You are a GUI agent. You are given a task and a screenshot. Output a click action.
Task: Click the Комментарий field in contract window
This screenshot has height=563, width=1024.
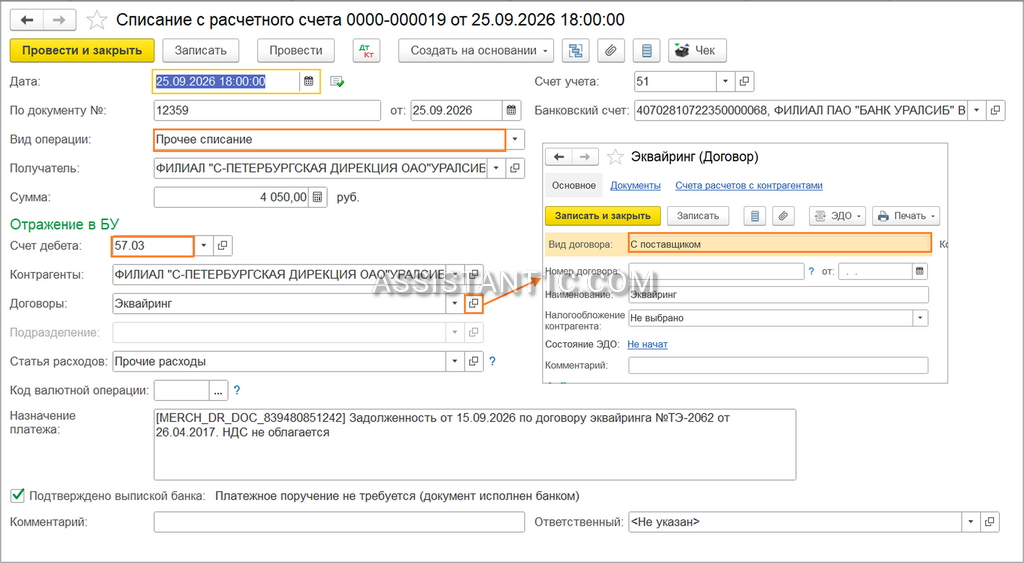coord(778,365)
